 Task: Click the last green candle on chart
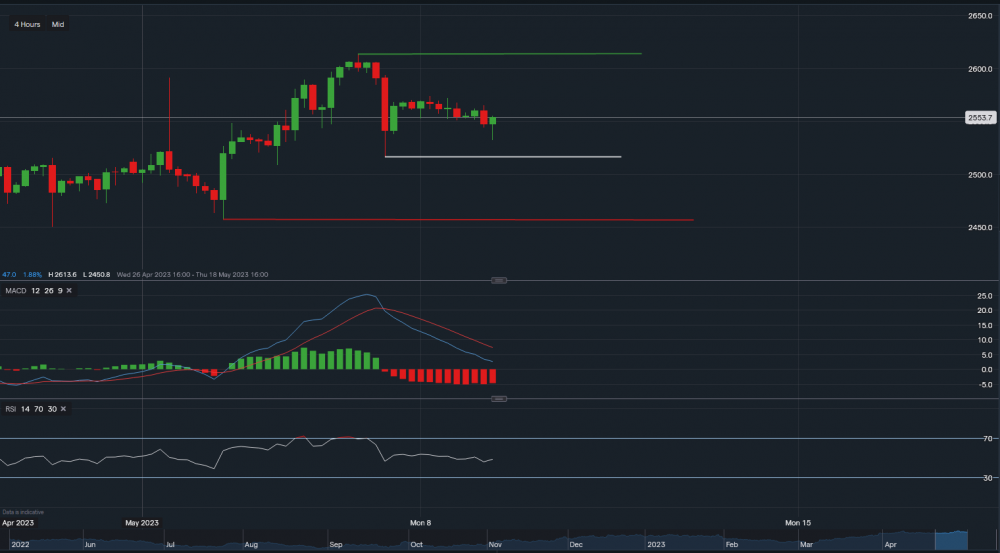[493, 121]
